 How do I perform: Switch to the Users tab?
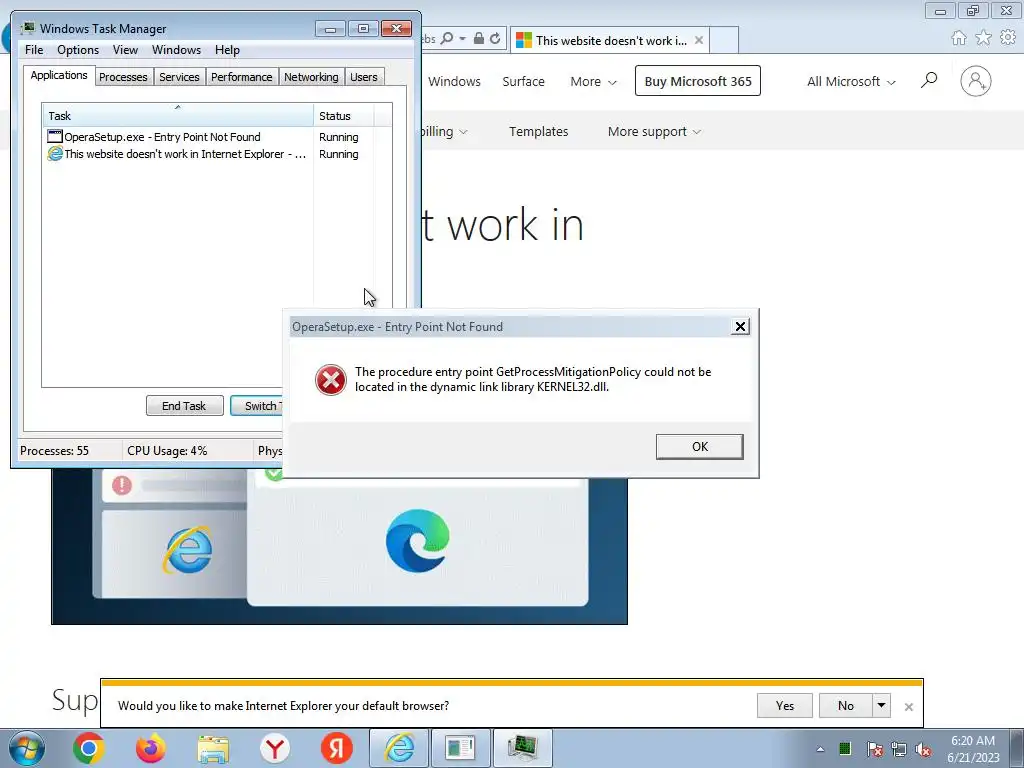point(364,77)
